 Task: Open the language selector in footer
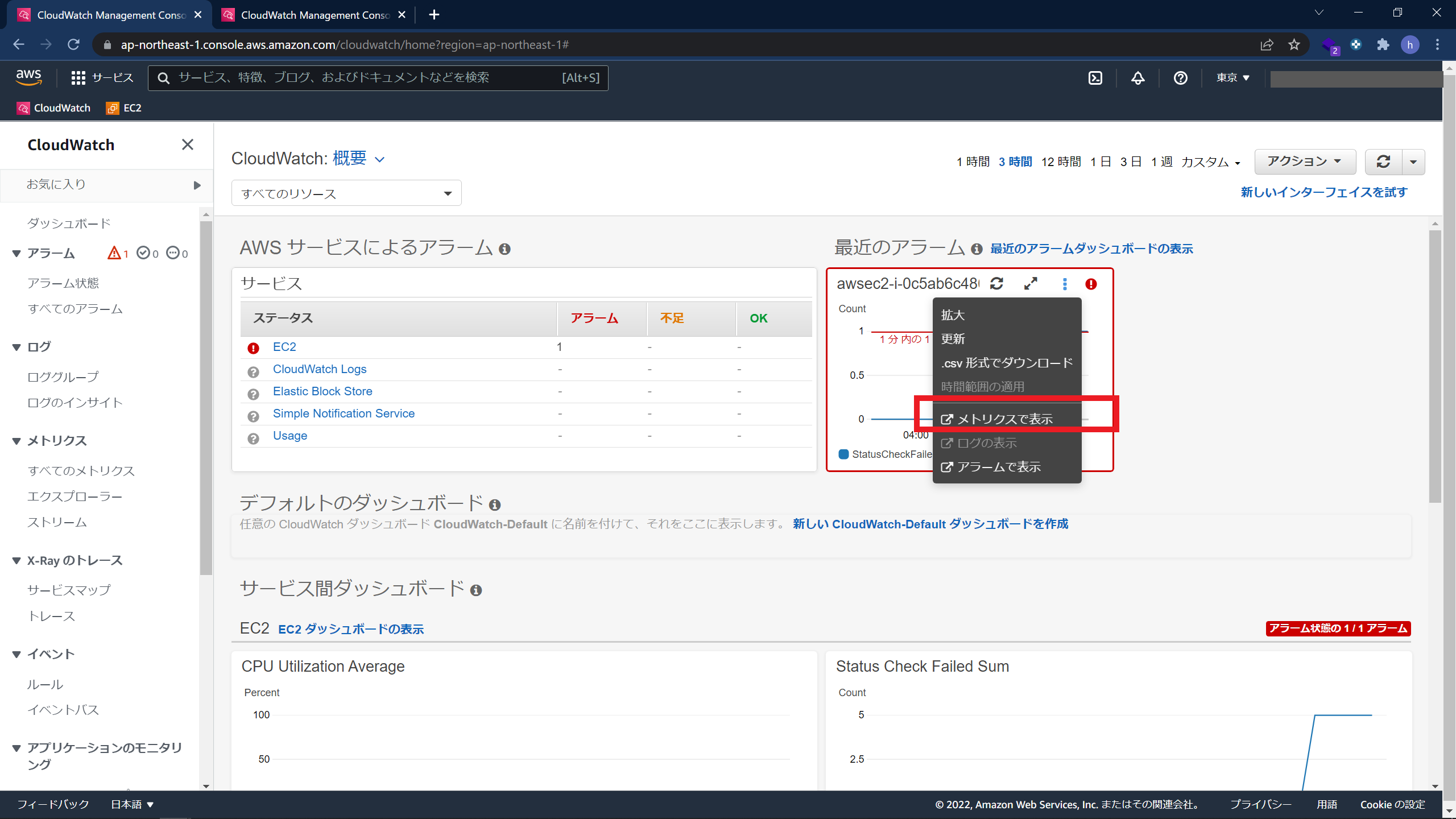click(x=132, y=804)
